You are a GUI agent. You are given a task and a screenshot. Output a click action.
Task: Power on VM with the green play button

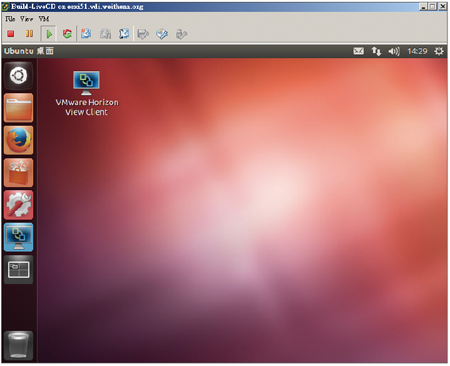point(49,34)
